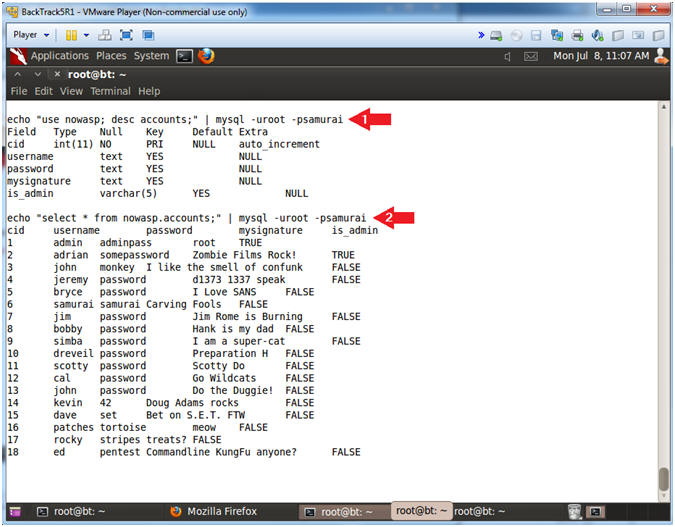Click 'Jim Rome is Burning' signature
This screenshot has width=675, height=527.
pyautogui.click(x=247, y=317)
